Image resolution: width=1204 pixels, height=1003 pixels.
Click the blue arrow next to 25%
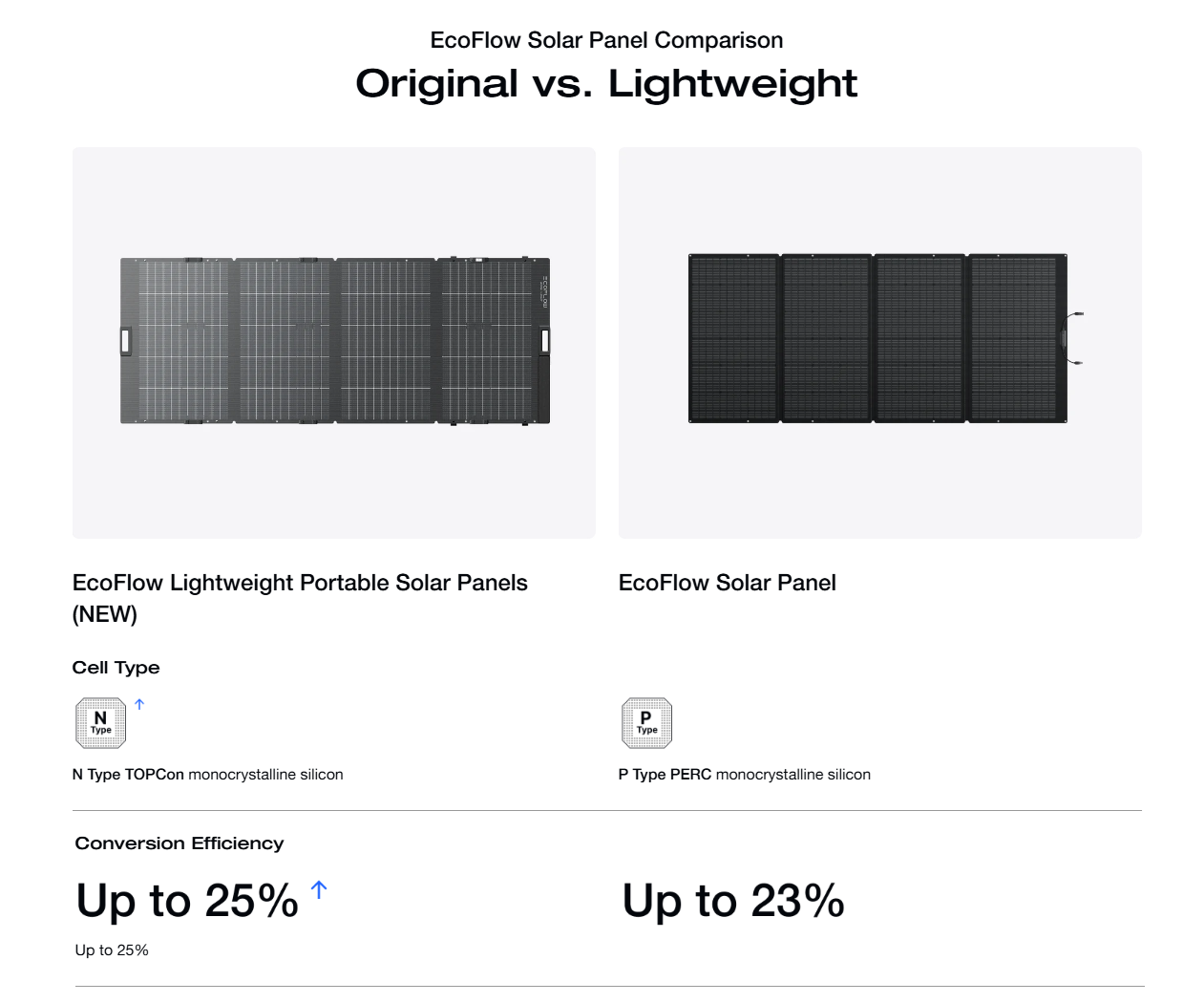(319, 890)
